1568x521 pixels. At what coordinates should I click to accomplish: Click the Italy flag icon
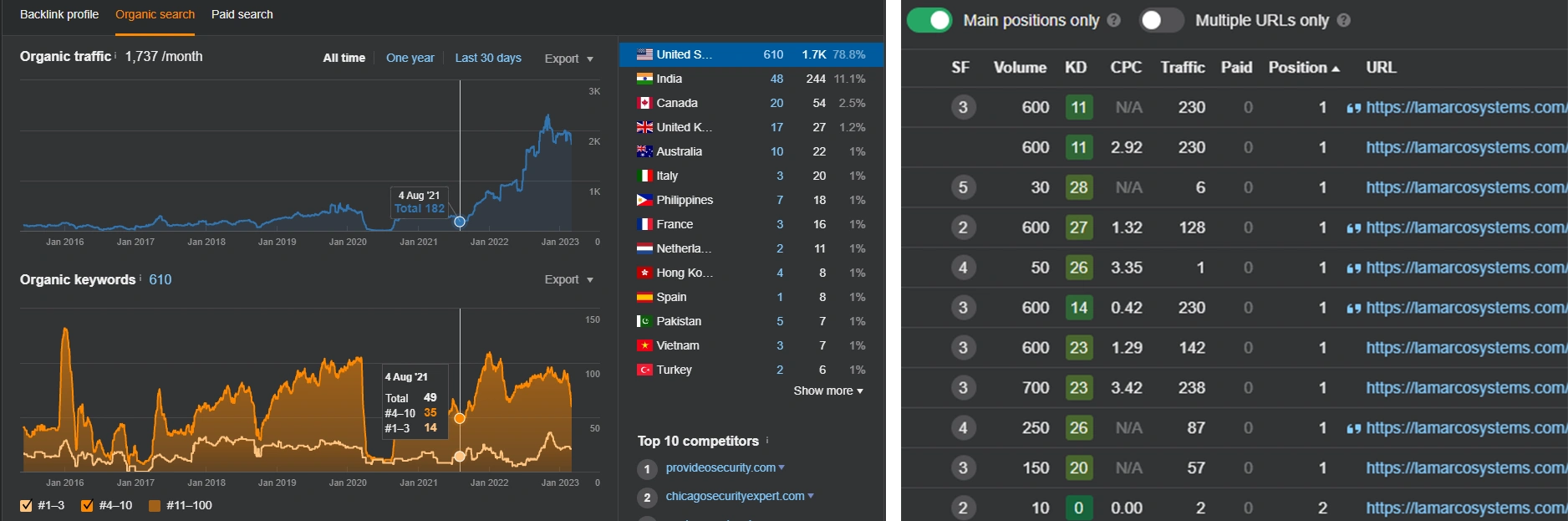point(644,176)
